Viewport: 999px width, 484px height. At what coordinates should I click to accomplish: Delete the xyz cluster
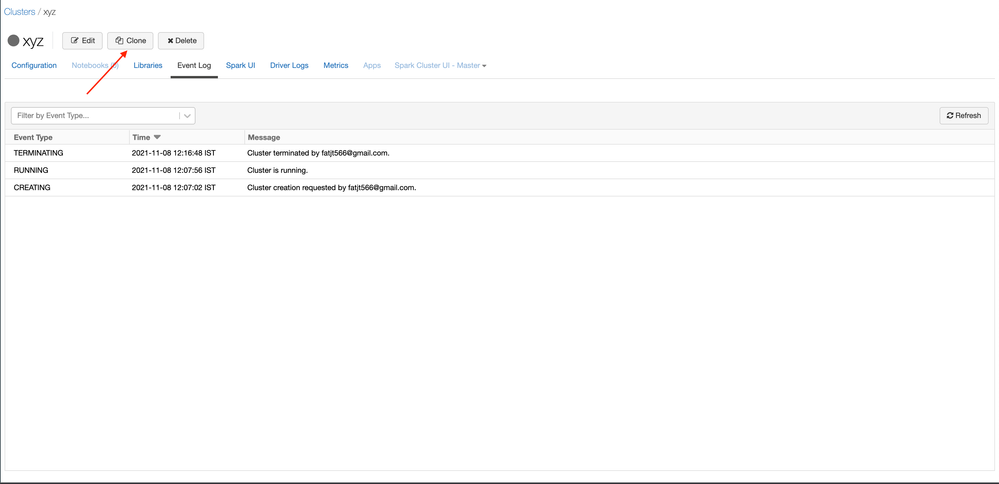[x=181, y=41]
